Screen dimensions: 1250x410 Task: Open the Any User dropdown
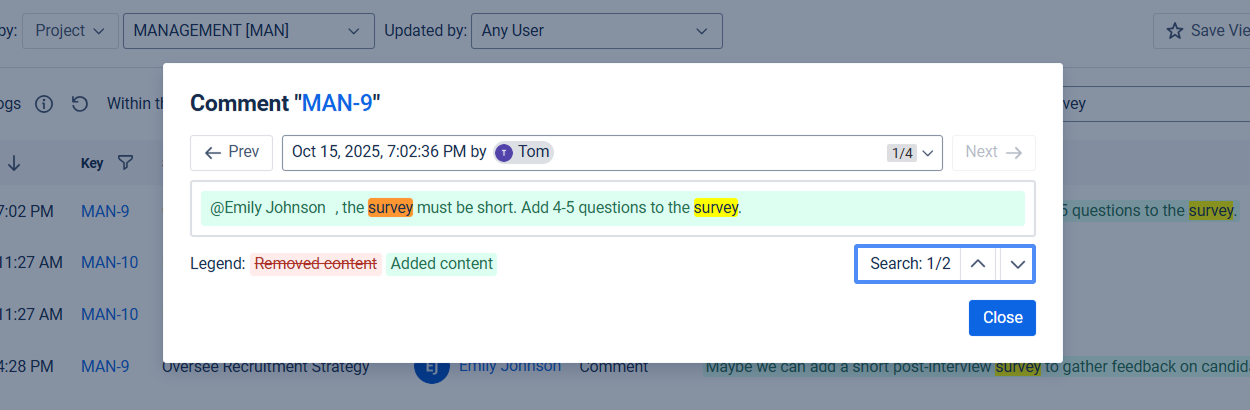pos(596,31)
